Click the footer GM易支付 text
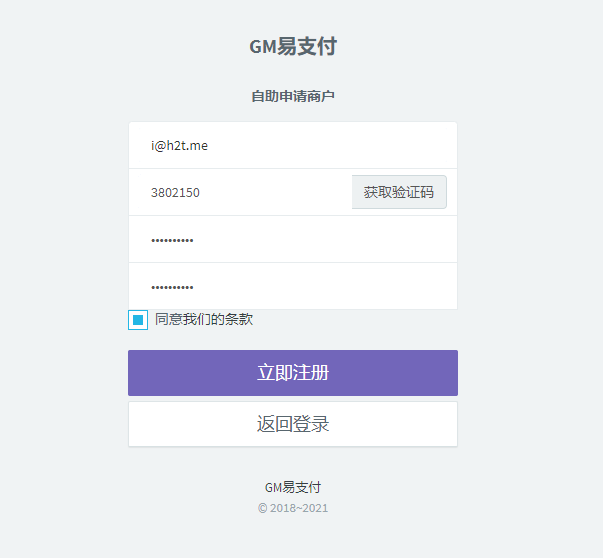Image resolution: width=603 pixels, height=558 pixels. coord(293,488)
